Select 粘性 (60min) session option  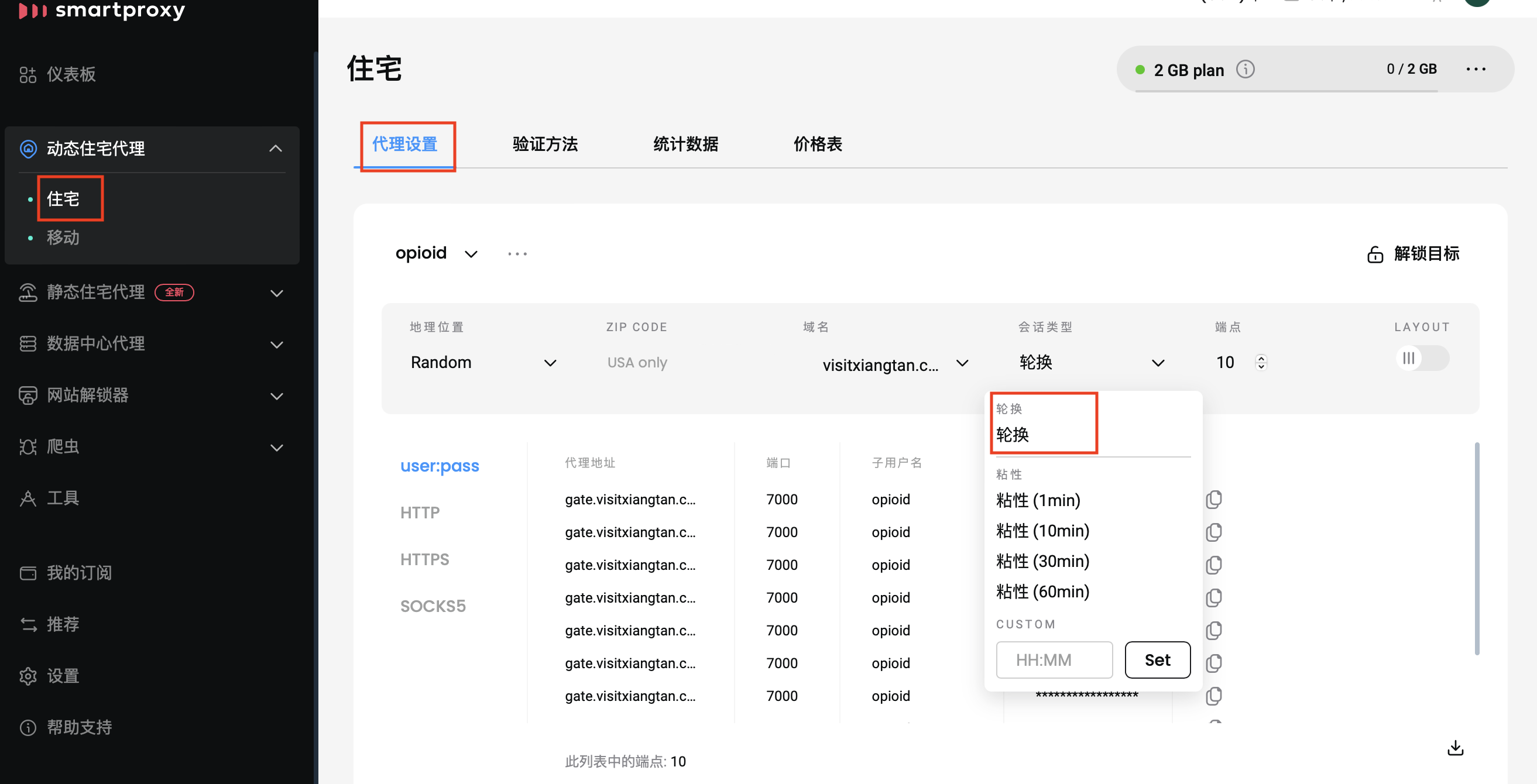point(1042,592)
